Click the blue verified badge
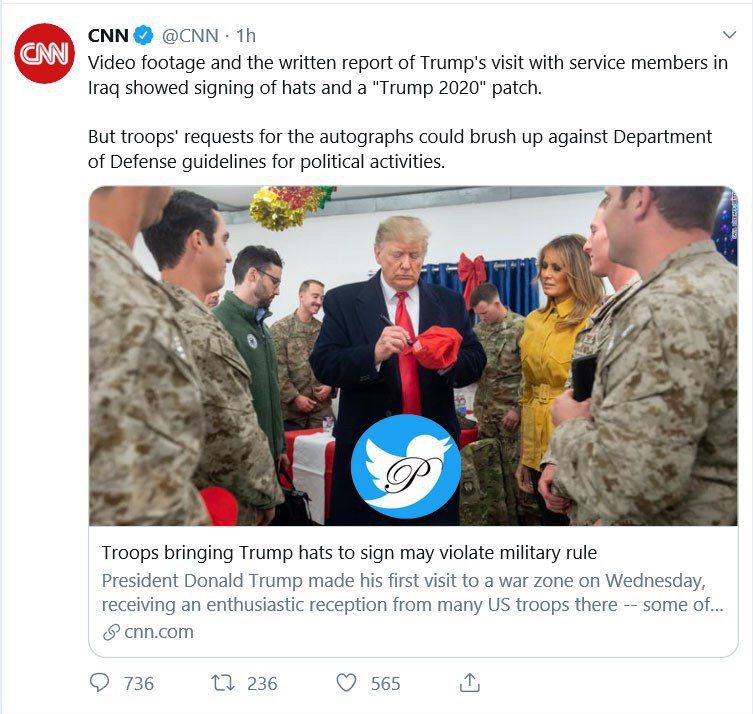This screenshot has width=753, height=714. click(143, 36)
